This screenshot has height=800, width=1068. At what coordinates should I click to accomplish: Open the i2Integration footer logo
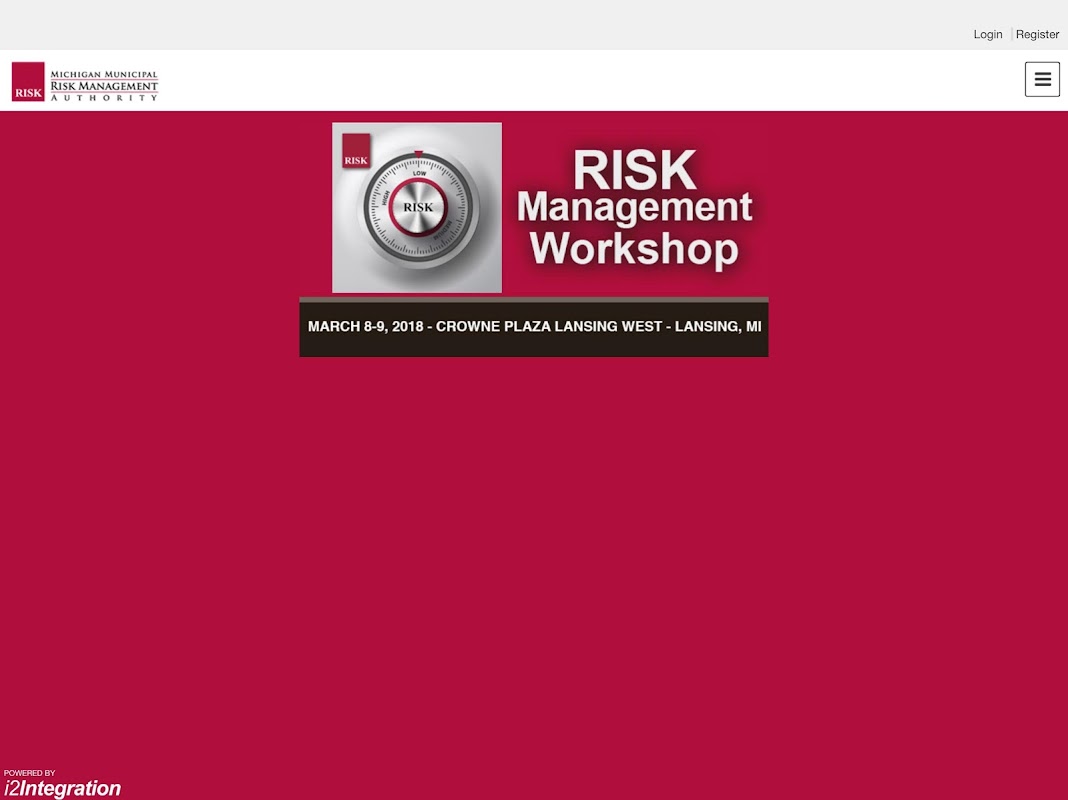click(63, 788)
